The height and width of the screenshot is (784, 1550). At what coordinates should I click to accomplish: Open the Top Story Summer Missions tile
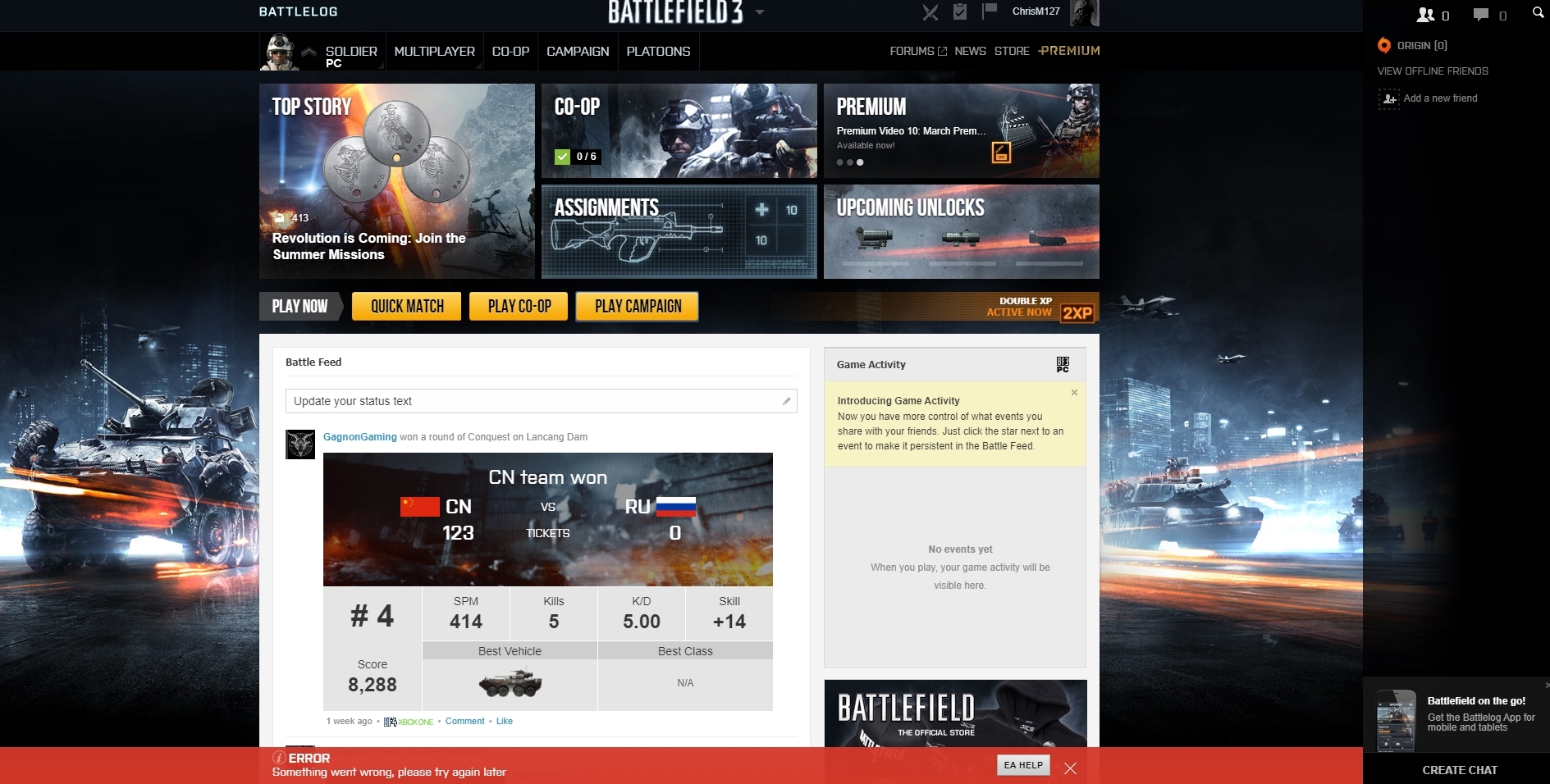(x=397, y=181)
